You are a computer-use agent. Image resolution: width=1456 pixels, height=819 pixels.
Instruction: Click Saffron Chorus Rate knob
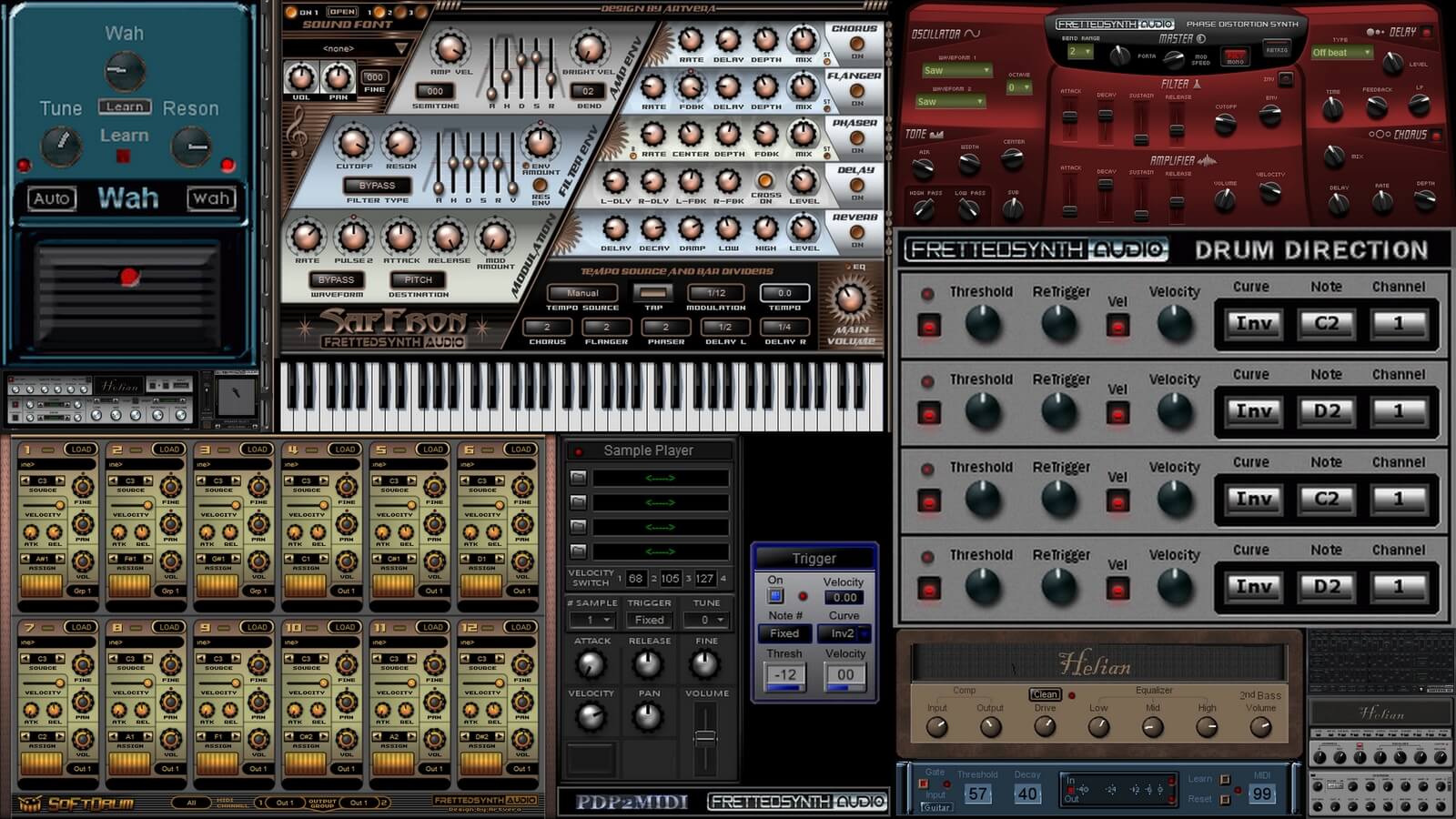tap(691, 39)
